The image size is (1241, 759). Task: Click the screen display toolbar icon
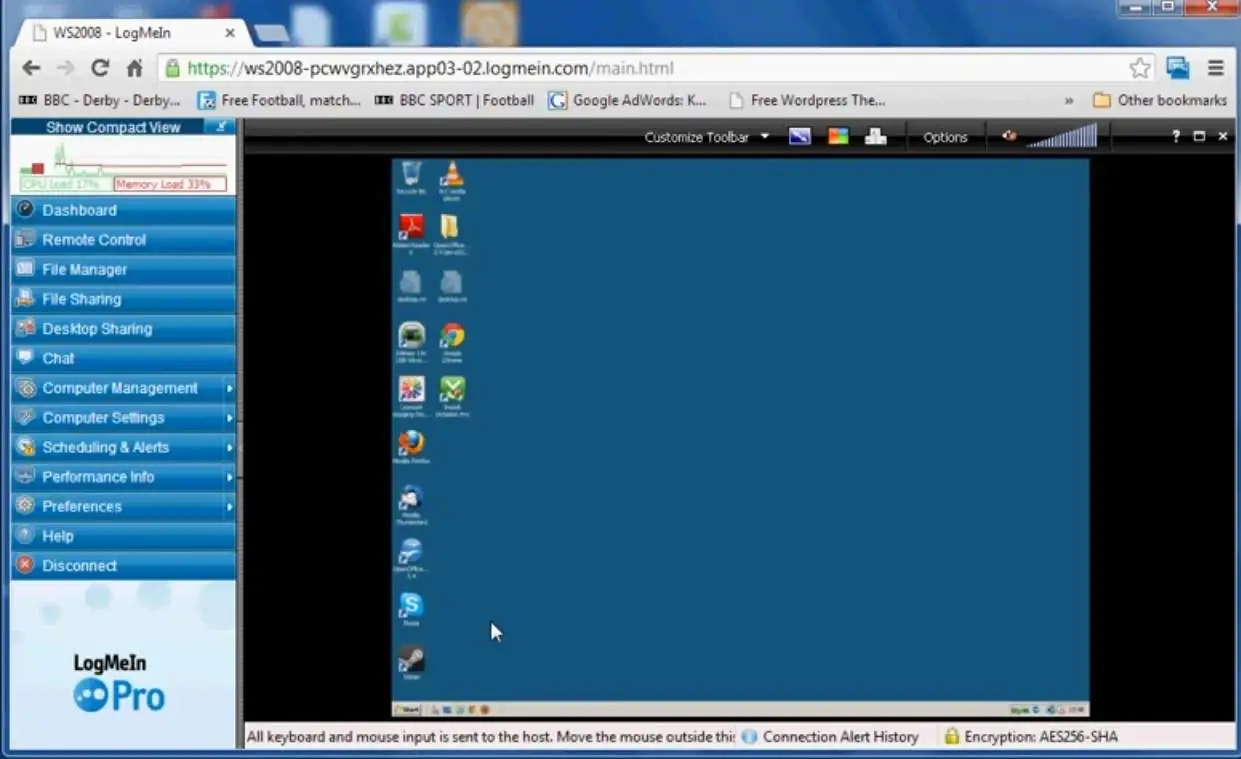point(800,137)
